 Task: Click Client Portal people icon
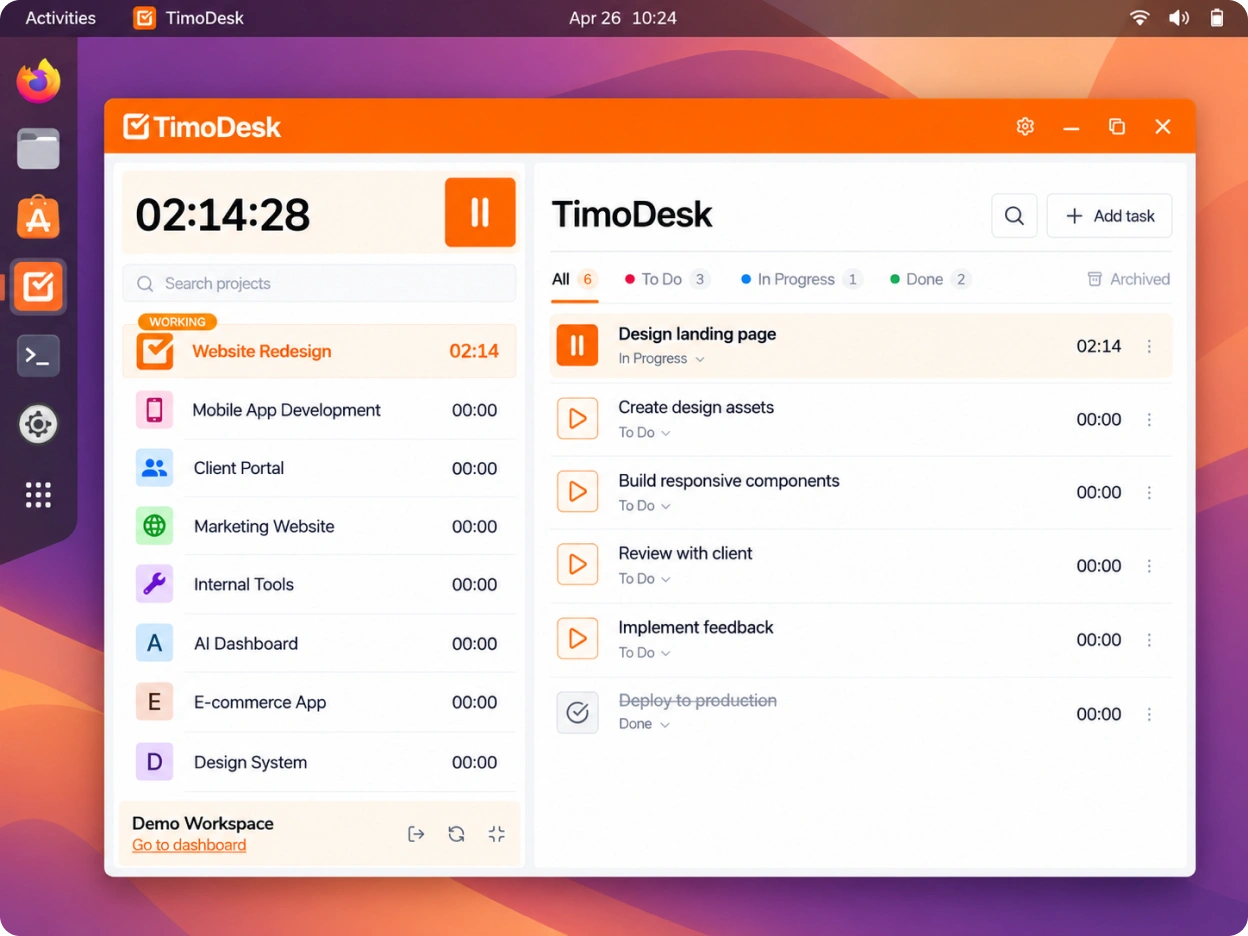[x=155, y=468]
